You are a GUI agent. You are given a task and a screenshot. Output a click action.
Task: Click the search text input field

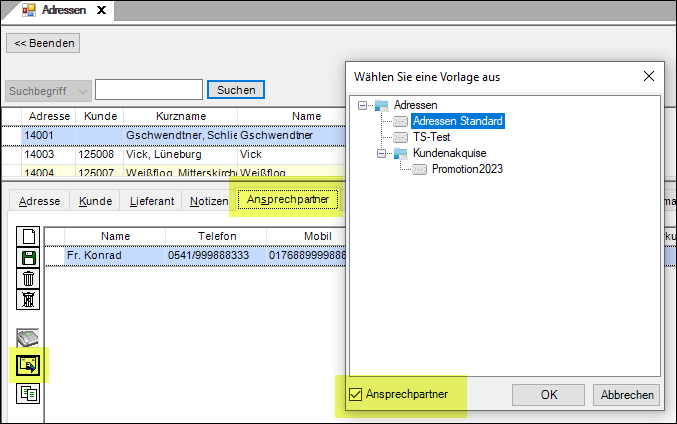(149, 91)
